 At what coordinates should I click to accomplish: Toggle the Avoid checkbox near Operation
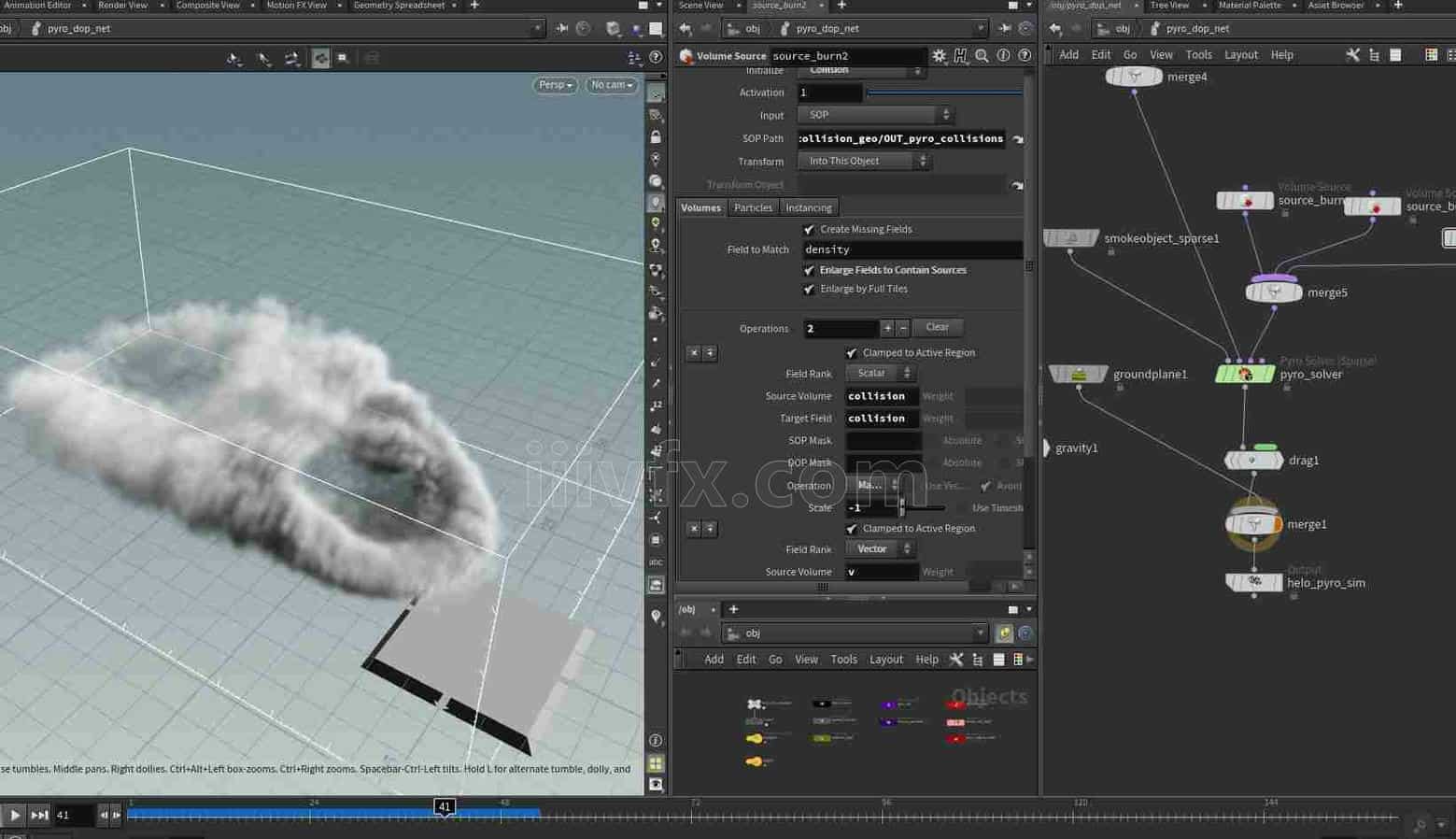click(985, 486)
